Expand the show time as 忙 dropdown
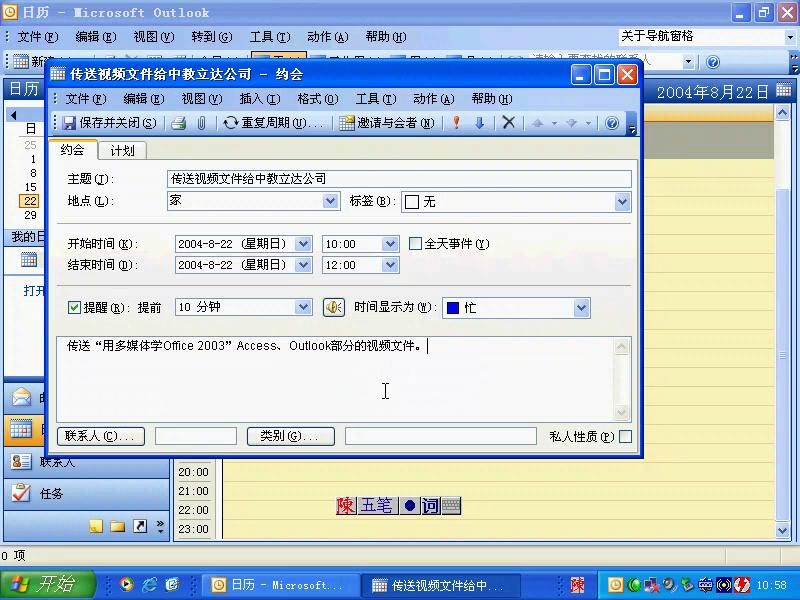 click(581, 308)
